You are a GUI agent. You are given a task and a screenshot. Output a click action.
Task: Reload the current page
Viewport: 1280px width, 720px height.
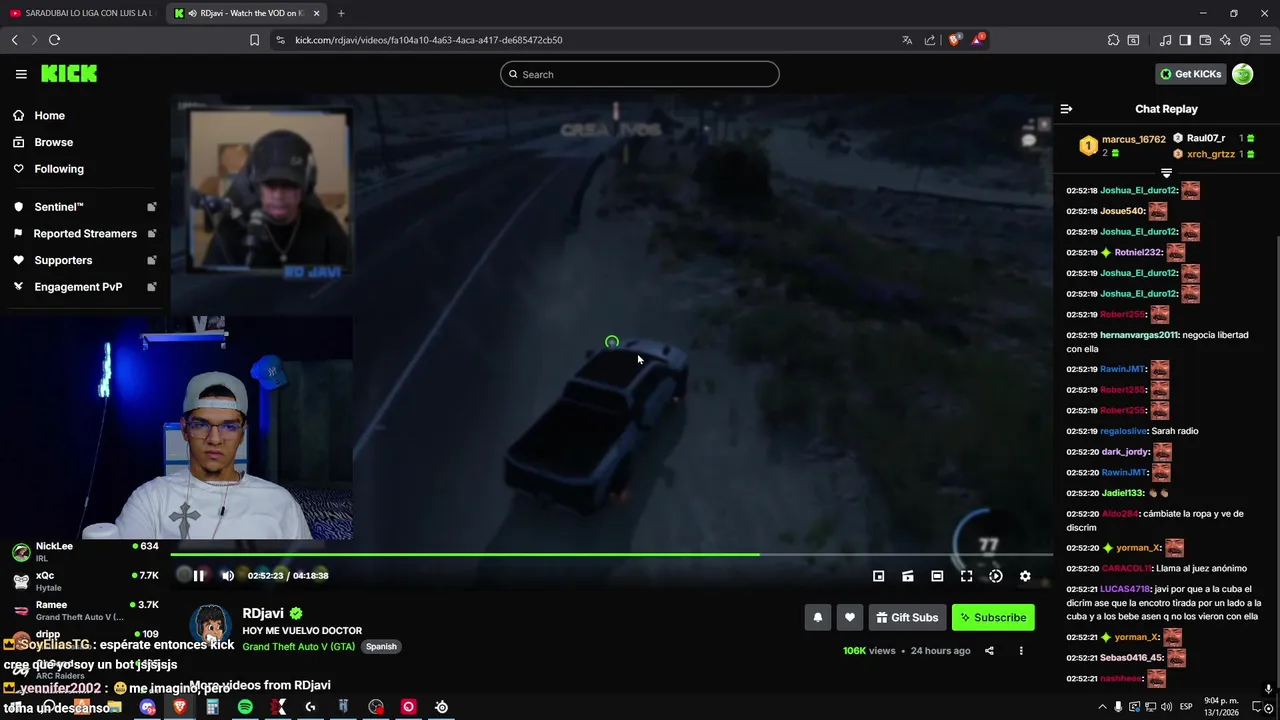tap(54, 40)
